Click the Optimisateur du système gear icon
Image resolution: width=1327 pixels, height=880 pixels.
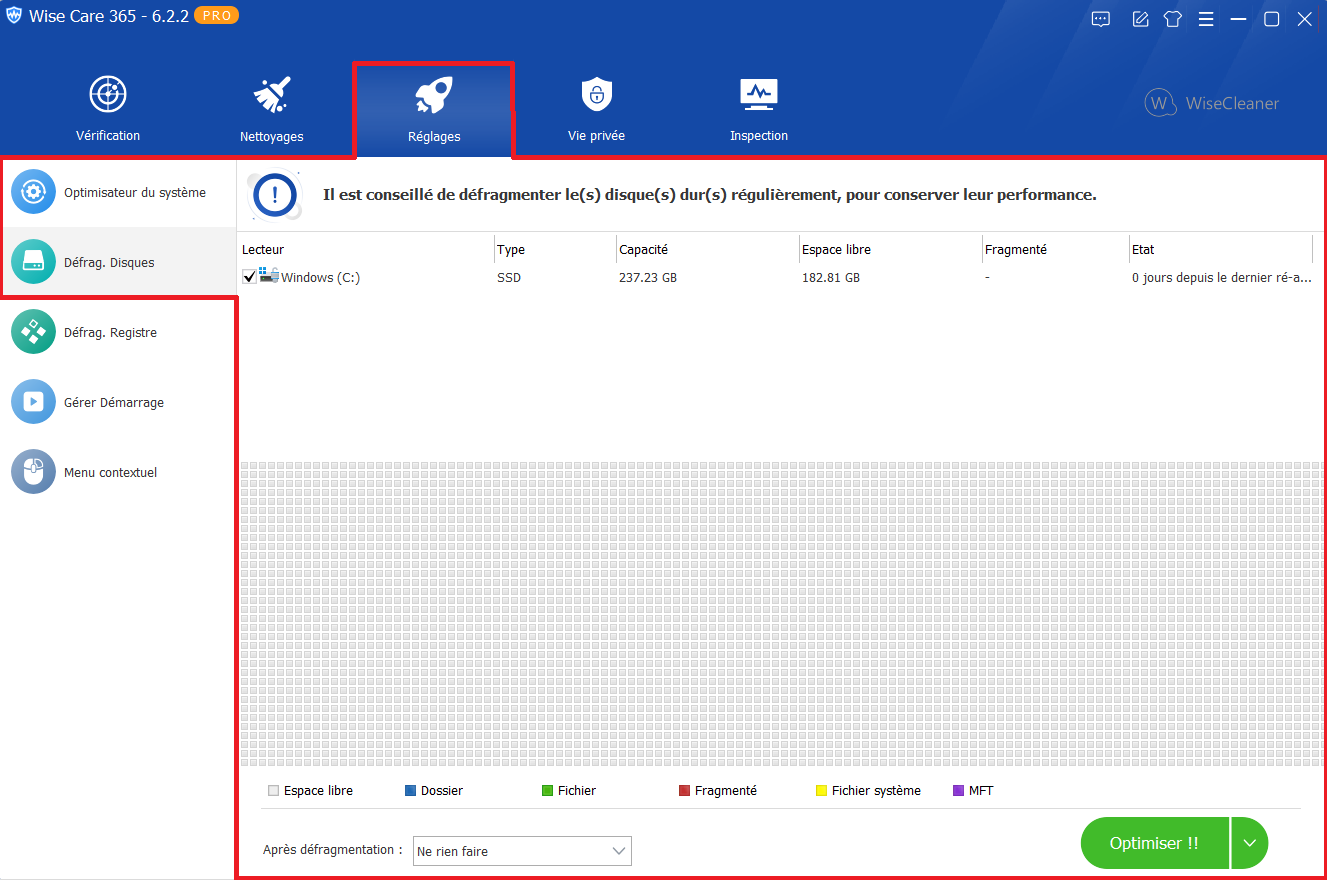click(34, 192)
